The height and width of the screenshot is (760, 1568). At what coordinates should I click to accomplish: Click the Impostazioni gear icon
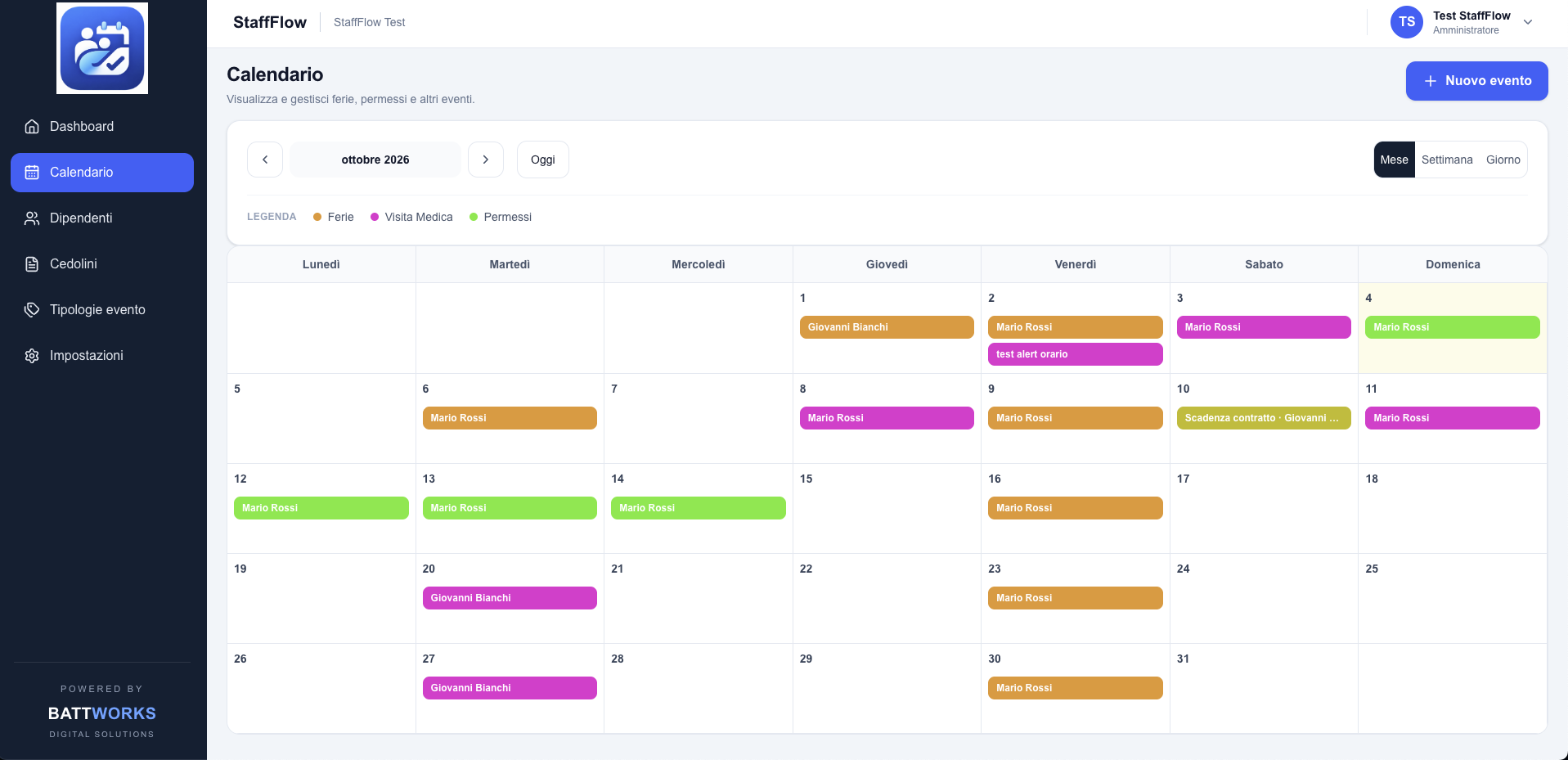[x=32, y=356]
